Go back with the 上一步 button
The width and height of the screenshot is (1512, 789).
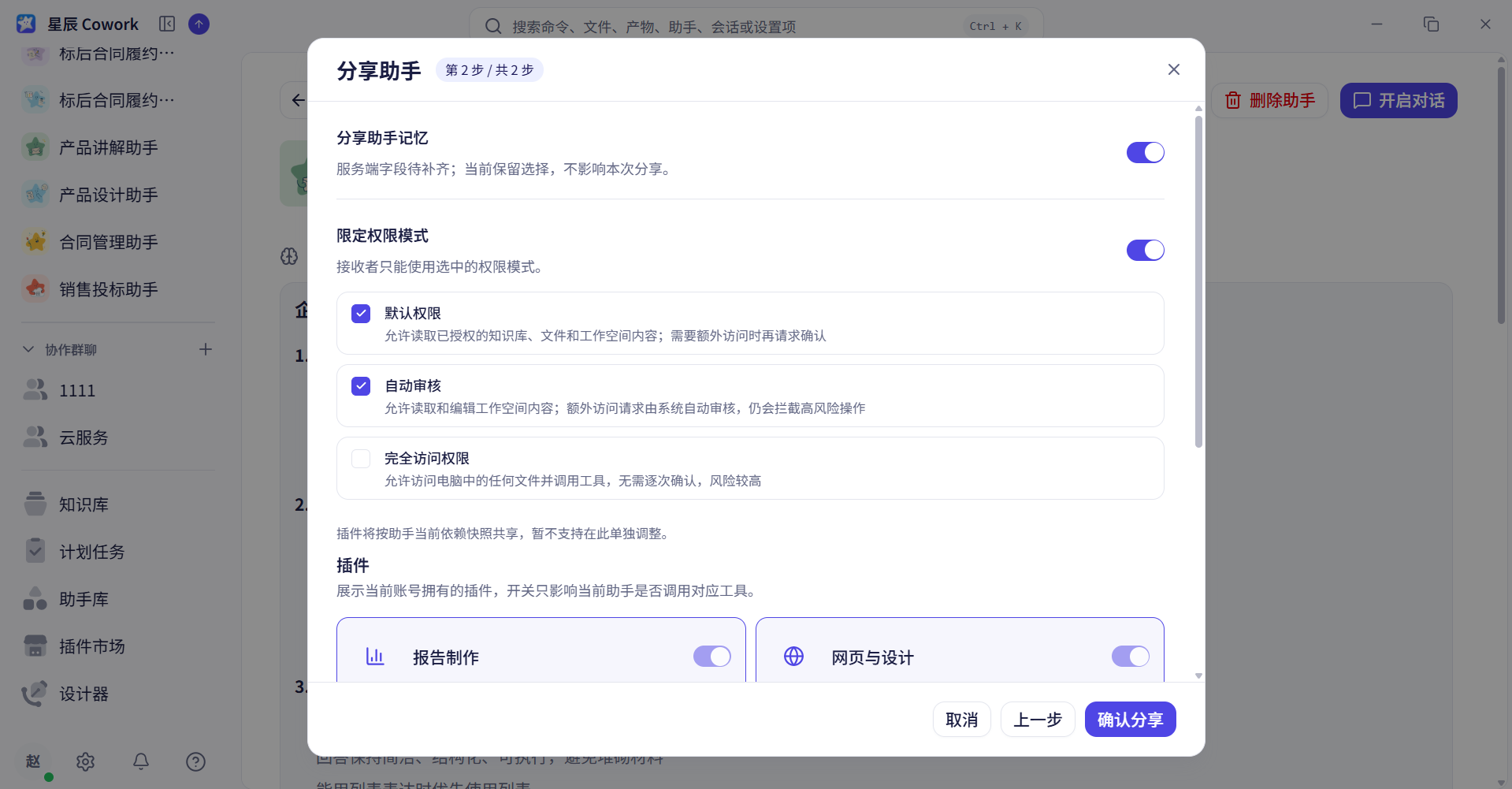1038,720
